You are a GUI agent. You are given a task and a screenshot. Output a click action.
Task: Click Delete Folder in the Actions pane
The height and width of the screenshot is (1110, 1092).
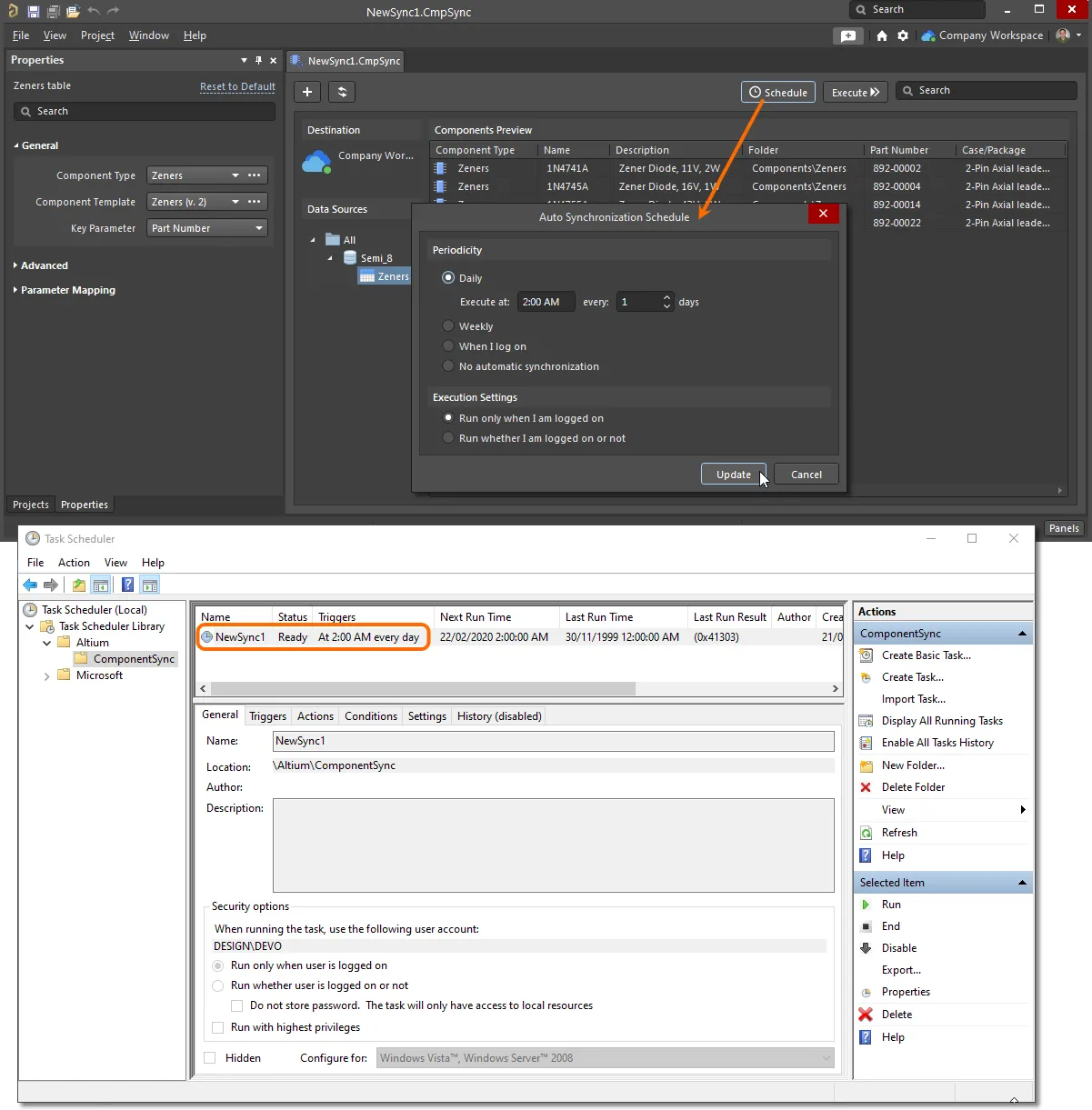pos(913,787)
